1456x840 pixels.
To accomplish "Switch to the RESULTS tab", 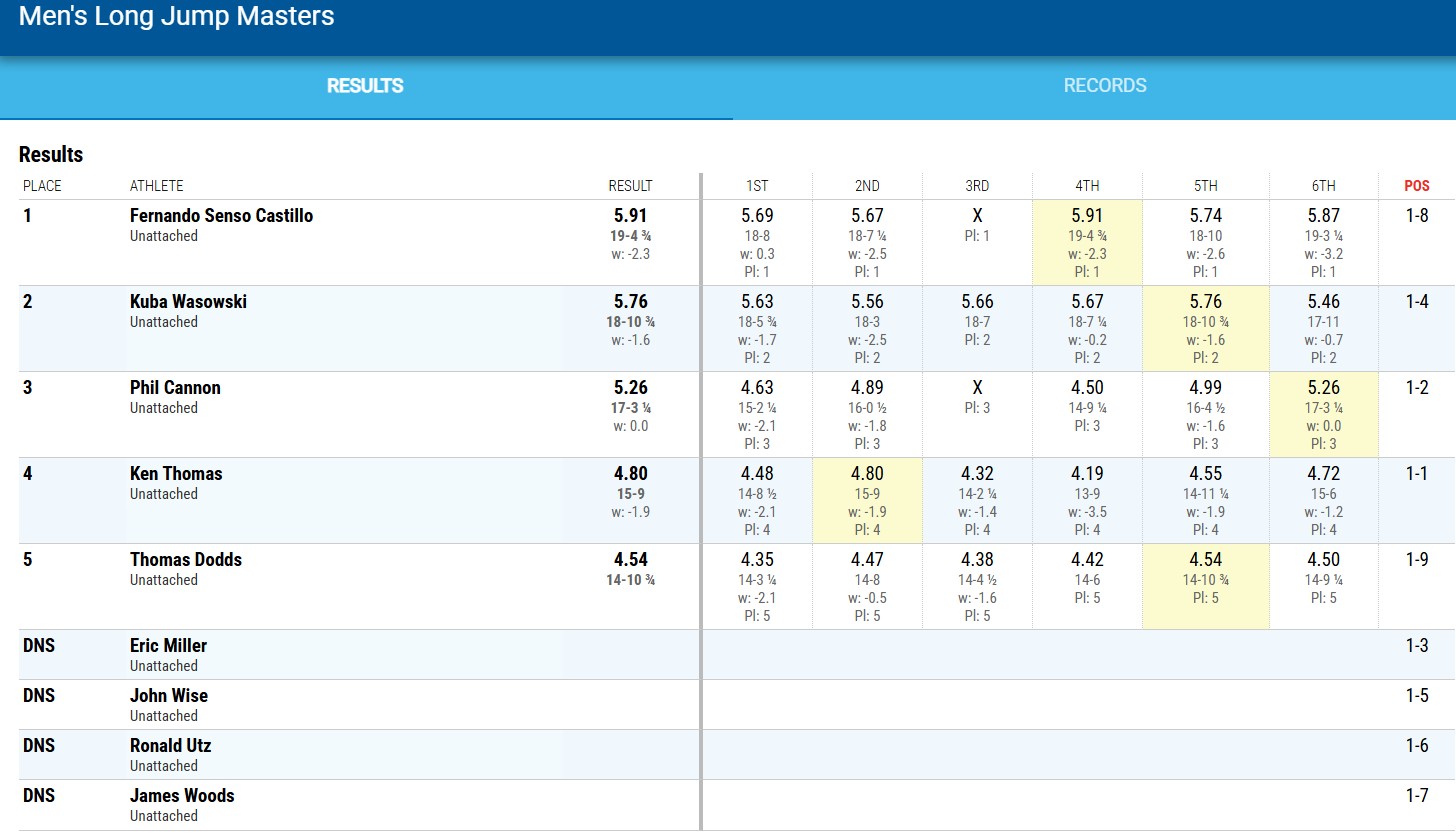I will (365, 86).
